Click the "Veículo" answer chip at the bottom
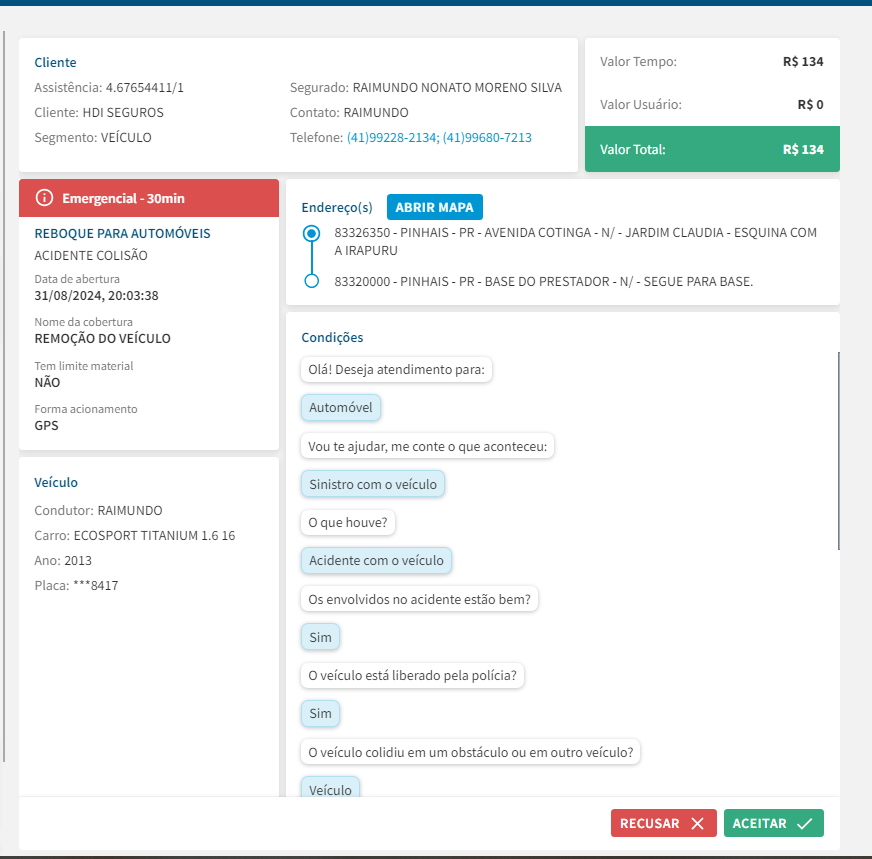The image size is (872, 859). tap(330, 789)
